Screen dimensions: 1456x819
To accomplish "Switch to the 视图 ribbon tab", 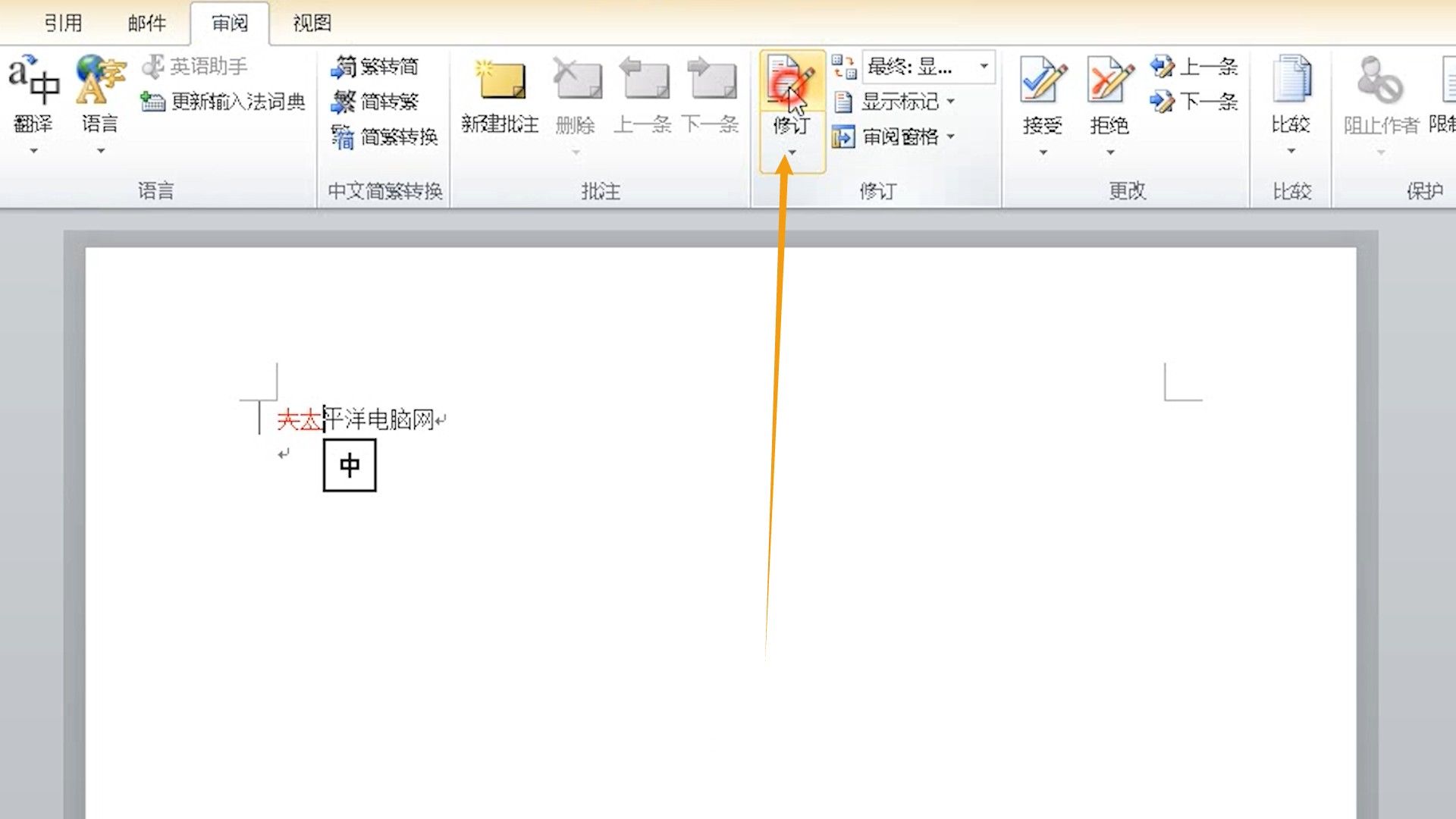I will coord(310,24).
